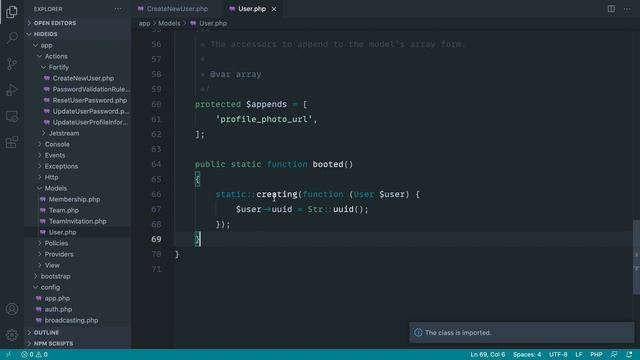Click the remote window indicator in status bar
The width and height of the screenshot is (640, 360).
coord(9,354)
